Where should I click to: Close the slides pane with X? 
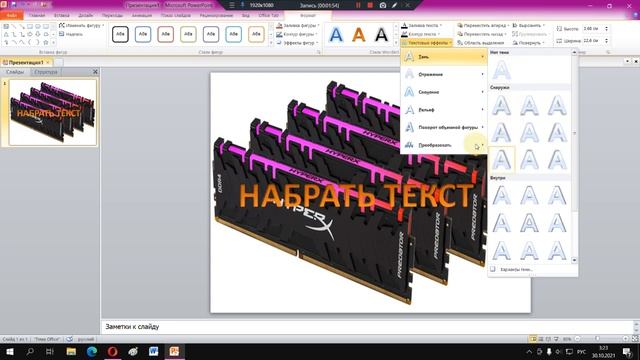(x=95, y=72)
